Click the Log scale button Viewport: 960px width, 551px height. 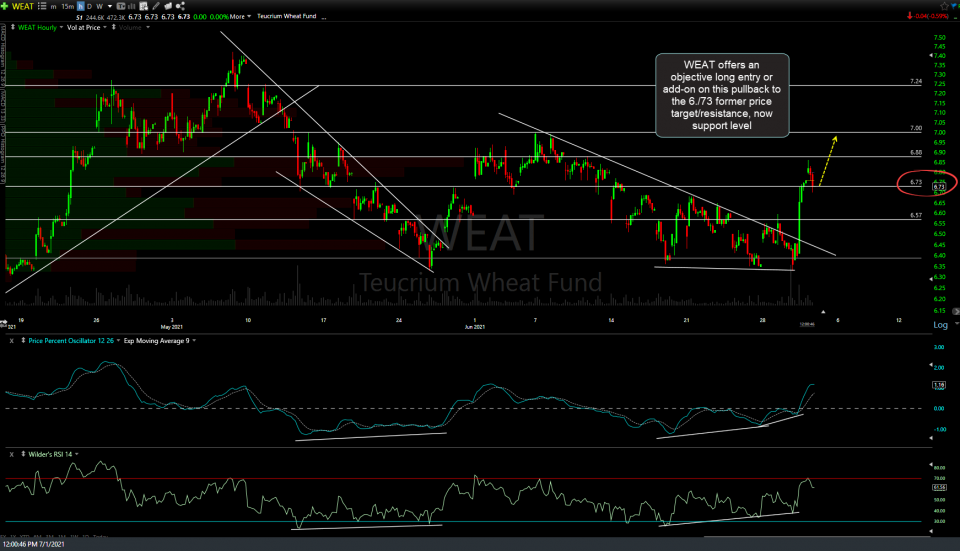pyautogui.click(x=940, y=325)
